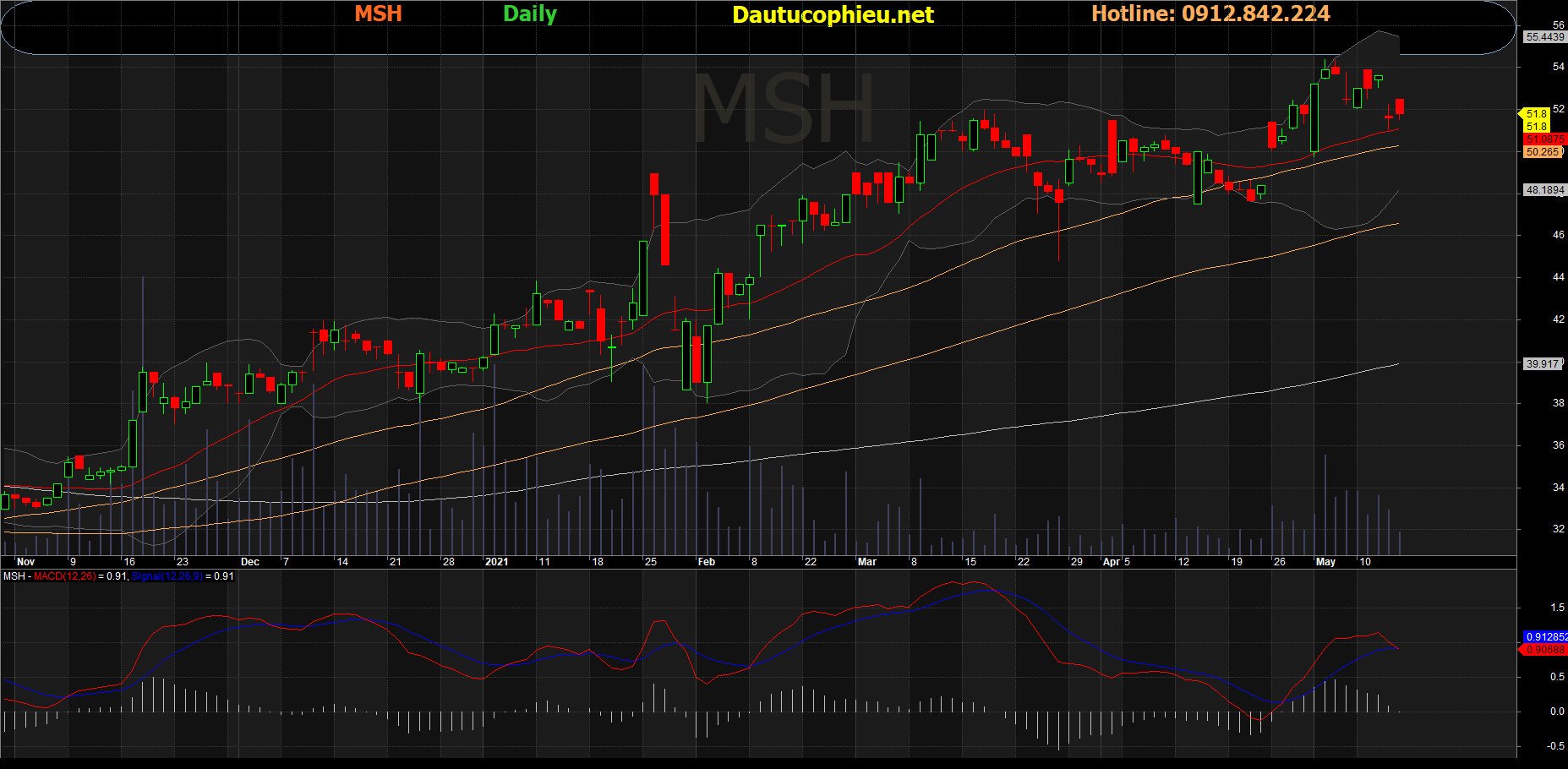Click the 19 date label in April
Viewport: 1568px width, 769px height.
click(x=1237, y=562)
